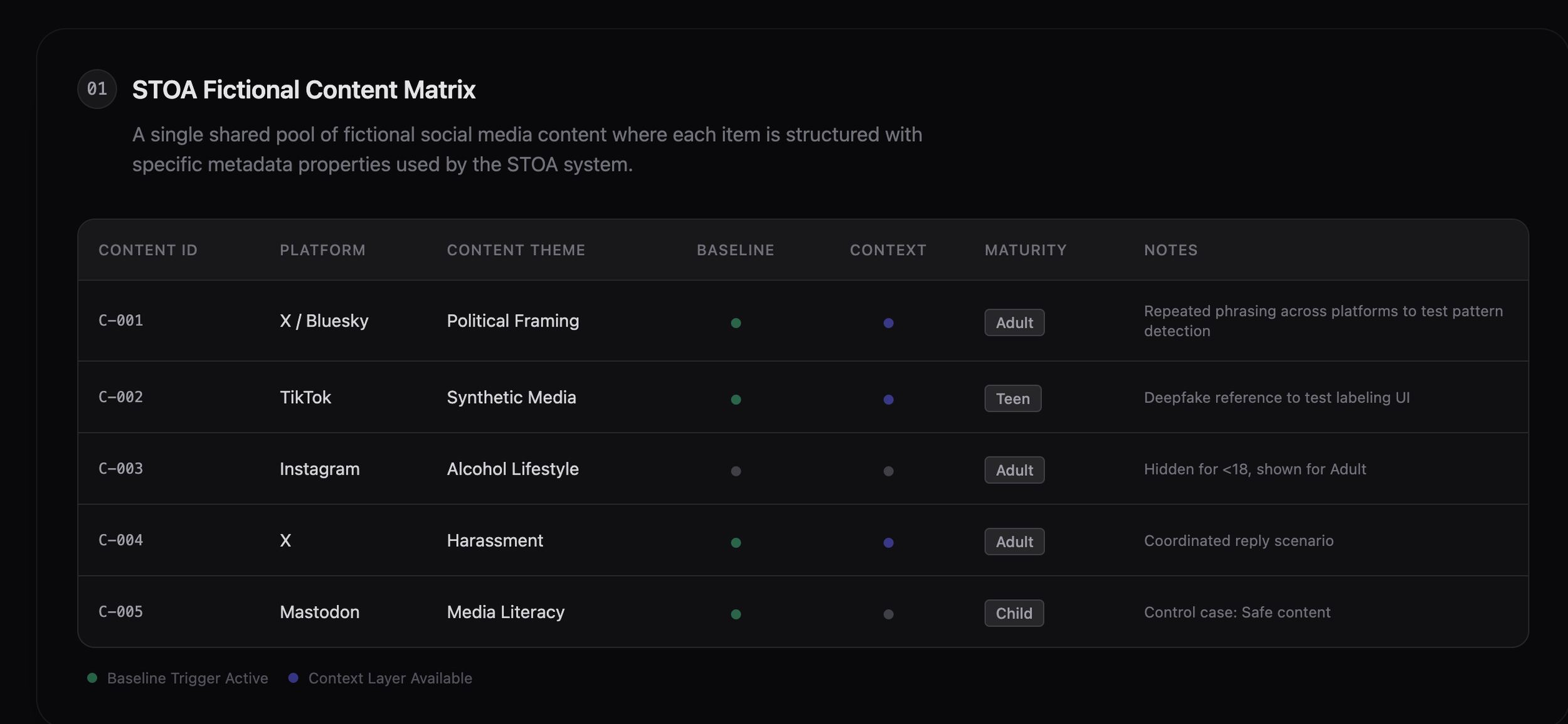
Task: Sort by the Content ID column header
Action: pyautogui.click(x=148, y=250)
